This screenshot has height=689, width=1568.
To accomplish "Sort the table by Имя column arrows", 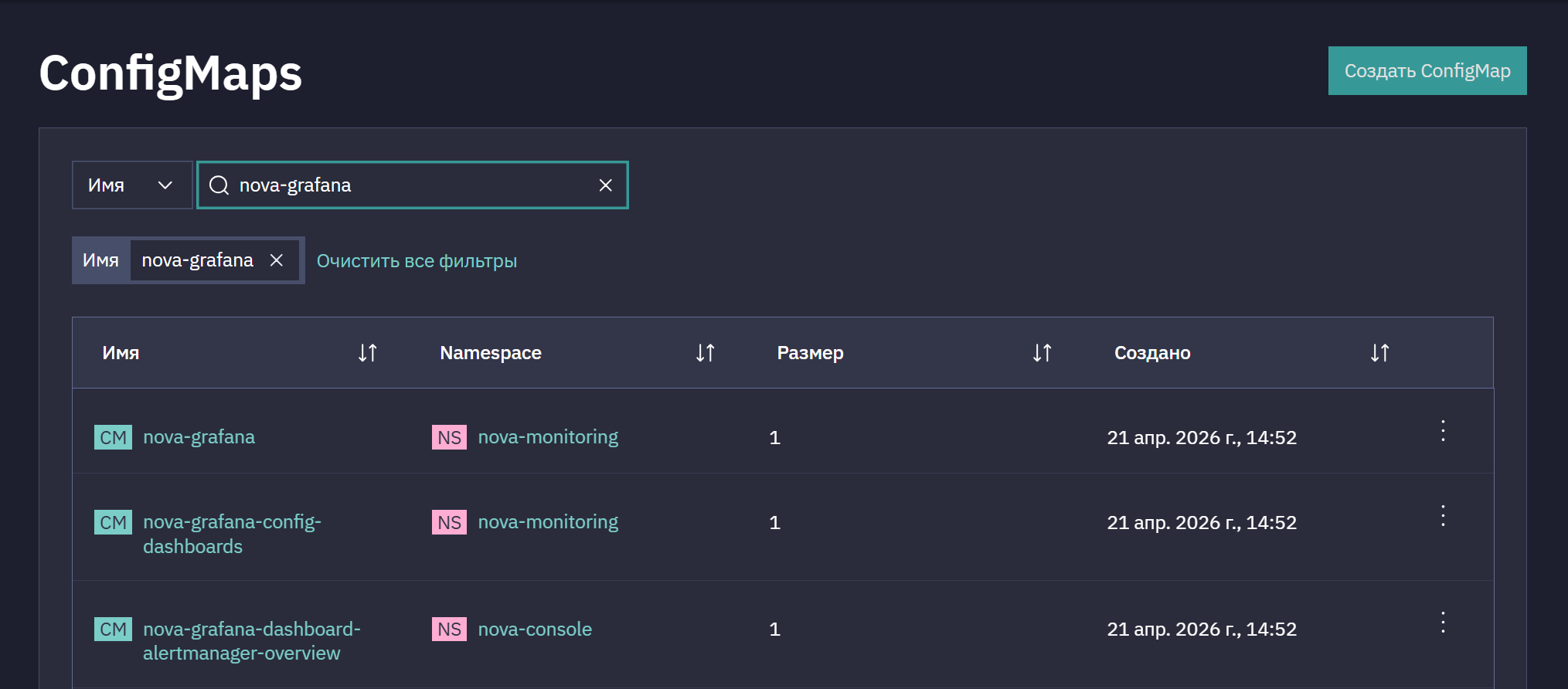I will [x=368, y=353].
